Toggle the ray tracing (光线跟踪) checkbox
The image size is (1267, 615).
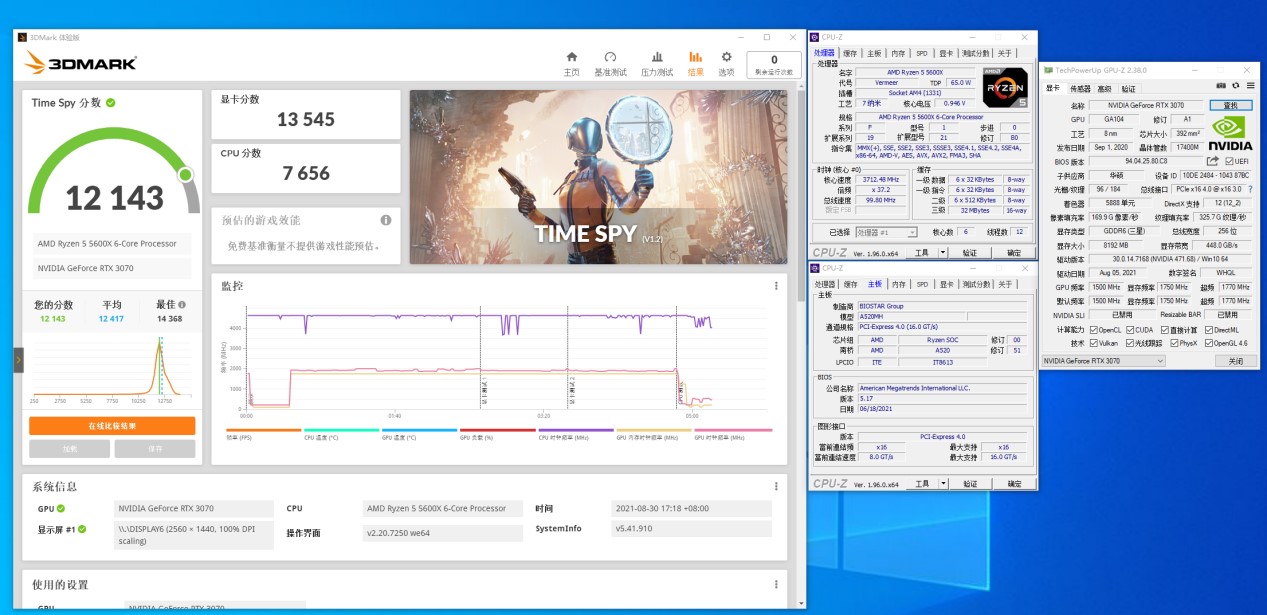(1130, 343)
